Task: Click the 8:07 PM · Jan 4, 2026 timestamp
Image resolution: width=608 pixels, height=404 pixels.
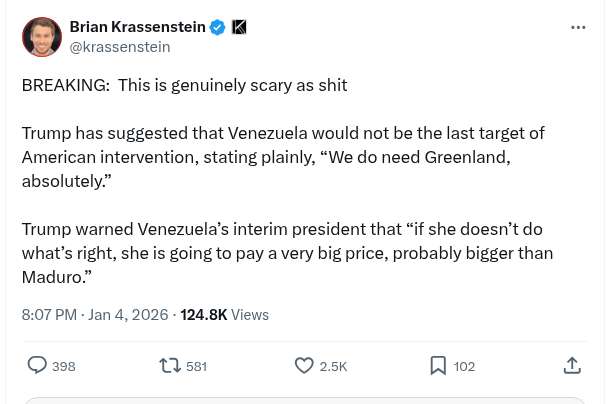Action: (x=95, y=314)
